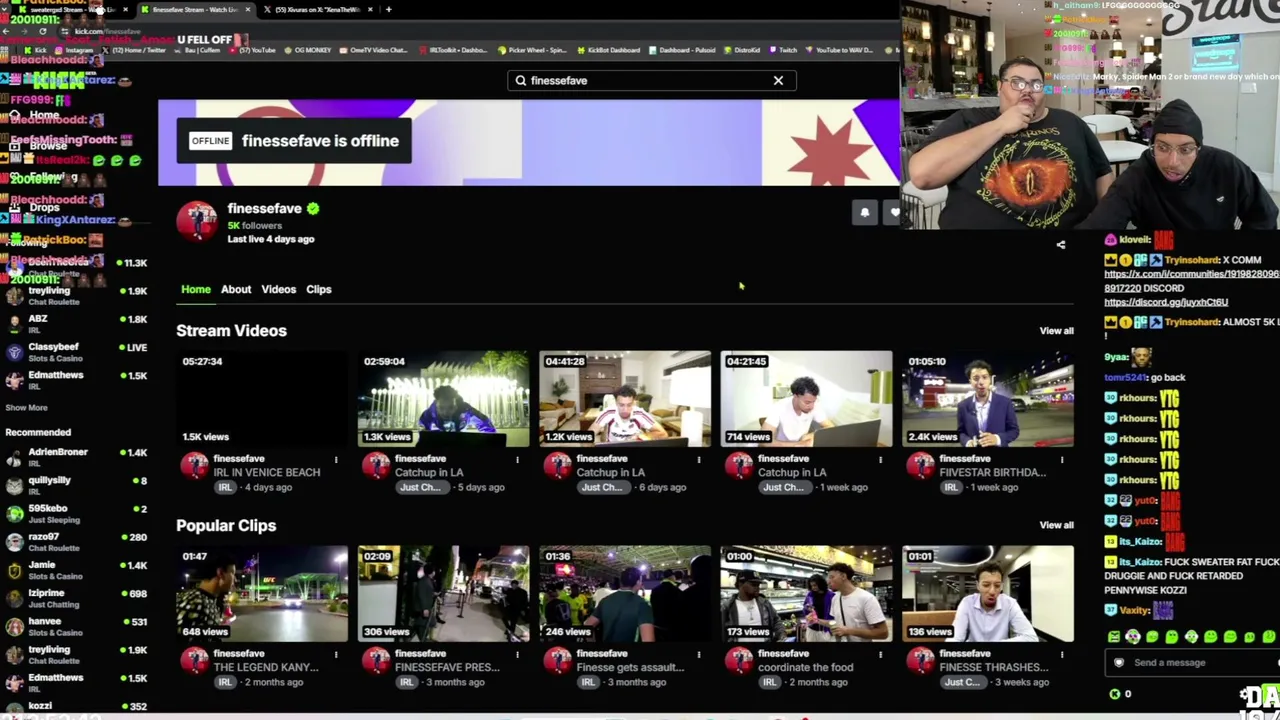Open the 02:59:04 Catchup in LA video
Image resolution: width=1280 pixels, height=720 pixels.
click(444, 398)
